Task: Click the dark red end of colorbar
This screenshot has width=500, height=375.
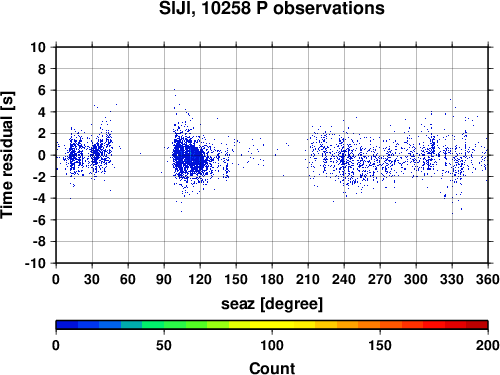Action: (x=477, y=325)
